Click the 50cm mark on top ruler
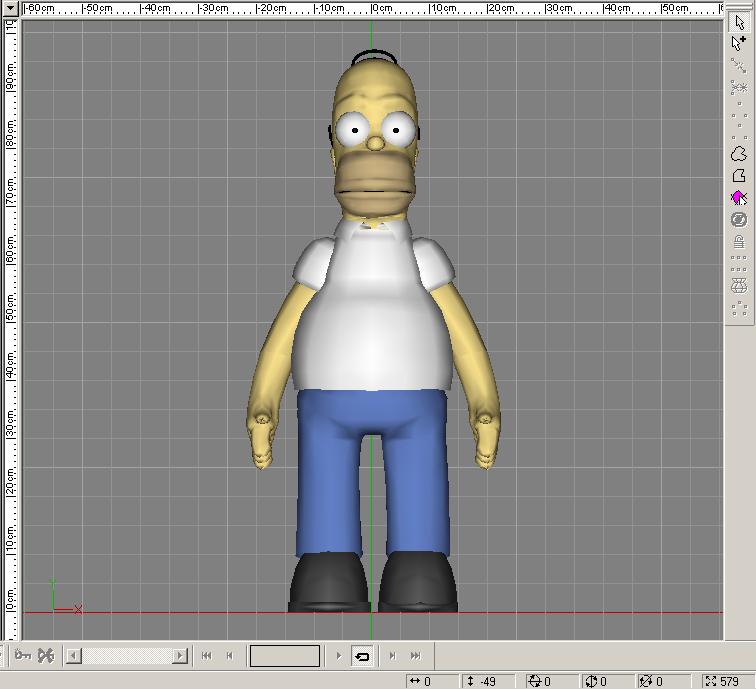The image size is (756, 690). (675, 8)
